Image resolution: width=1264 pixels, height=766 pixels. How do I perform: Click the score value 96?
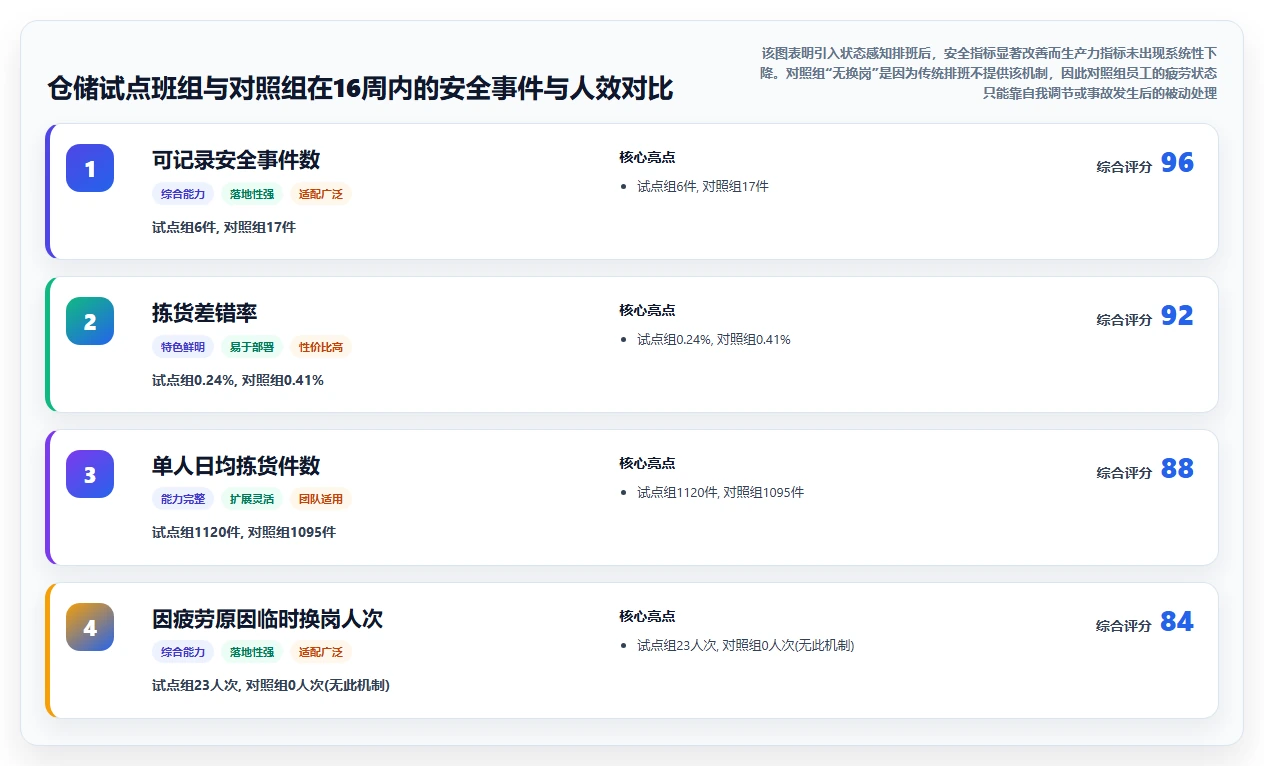(1177, 163)
